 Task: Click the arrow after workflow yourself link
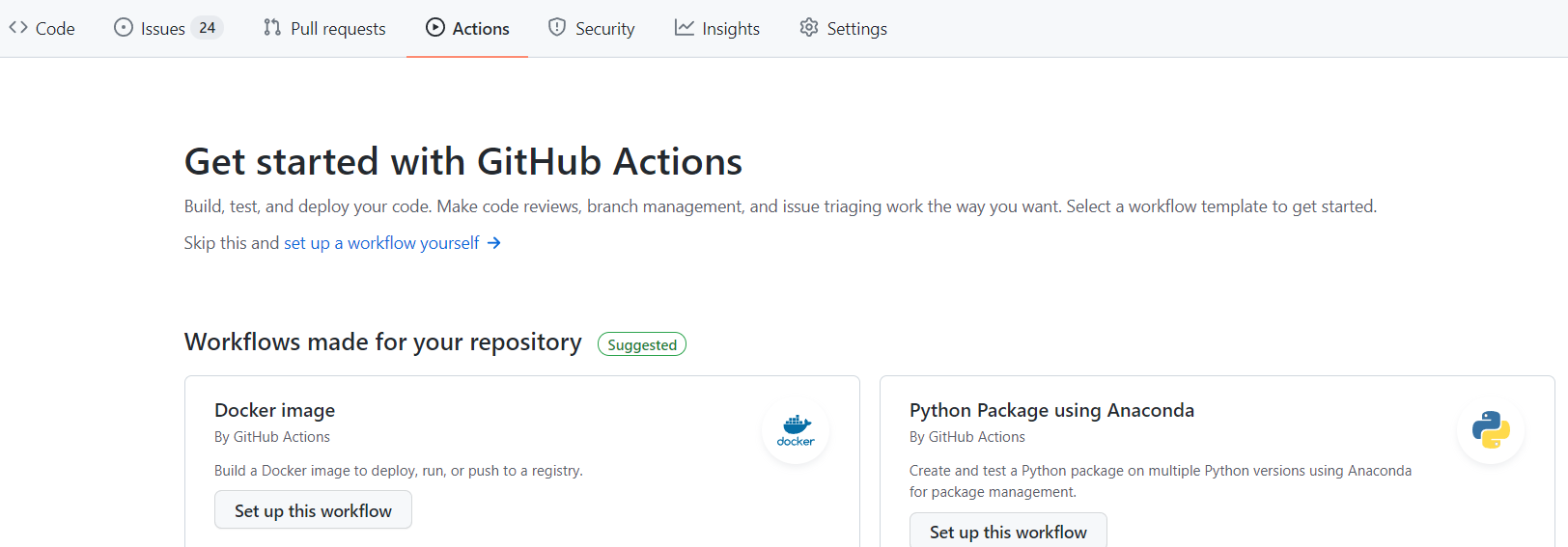(x=494, y=243)
